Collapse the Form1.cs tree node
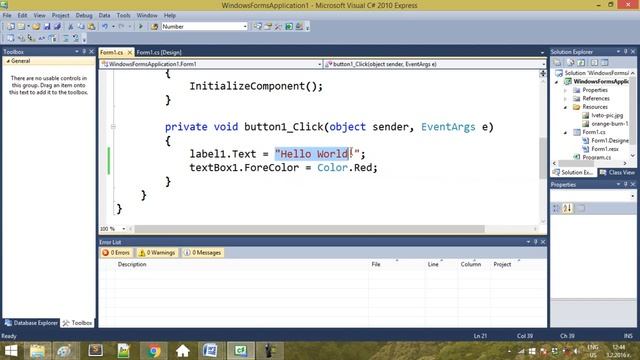Viewport: 640px width, 360px height. pyautogui.click(x=566, y=133)
